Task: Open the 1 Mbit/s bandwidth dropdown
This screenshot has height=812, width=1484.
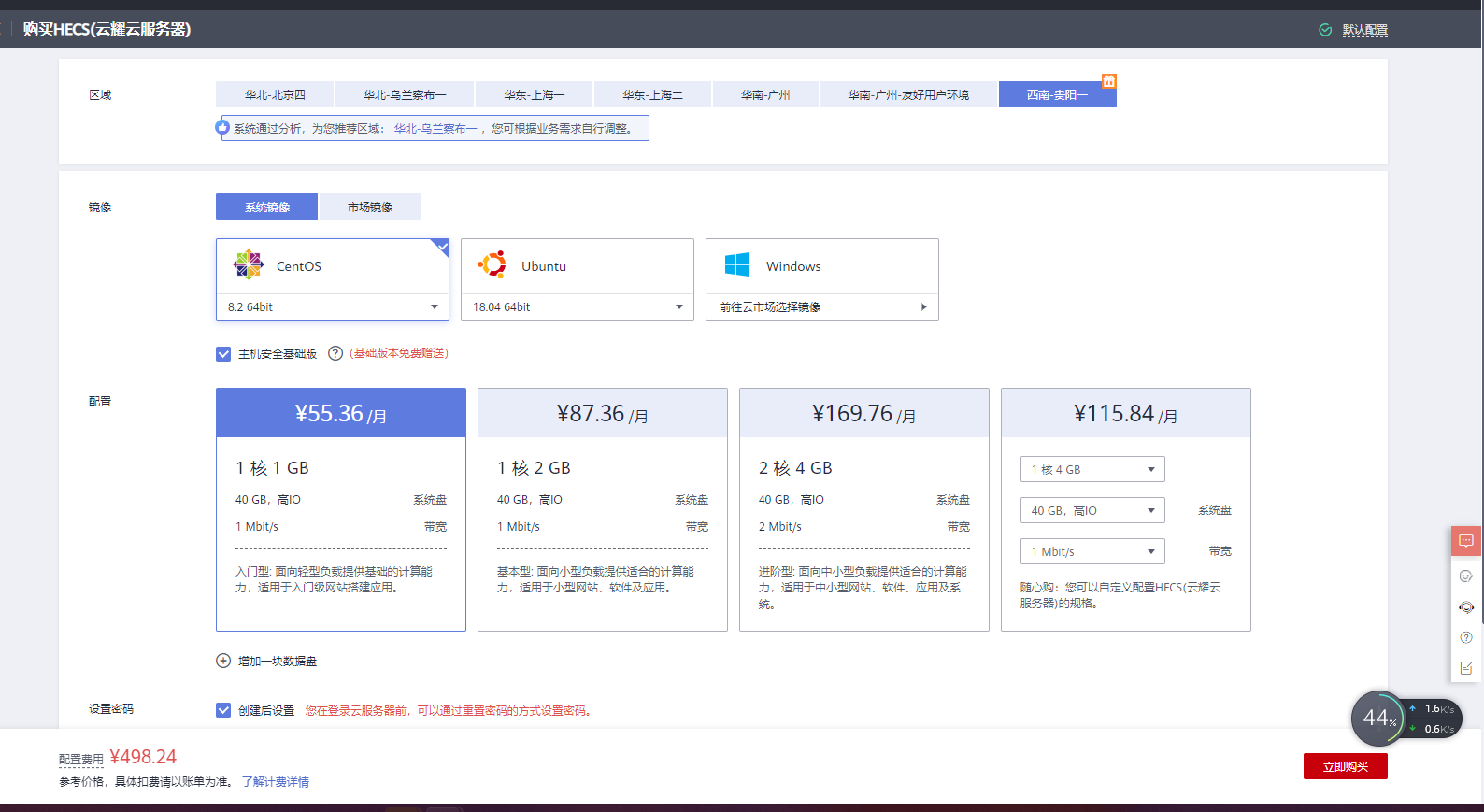Action: pyautogui.click(x=1092, y=551)
